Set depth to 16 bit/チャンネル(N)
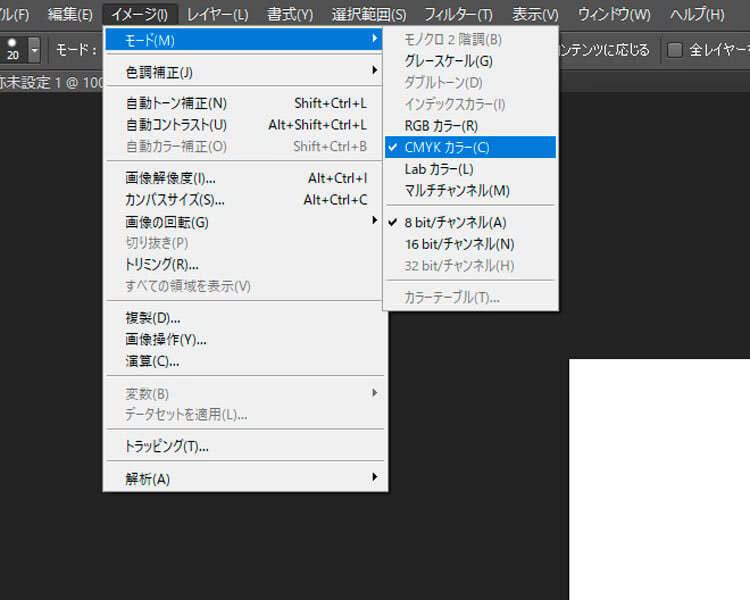 tap(459, 244)
